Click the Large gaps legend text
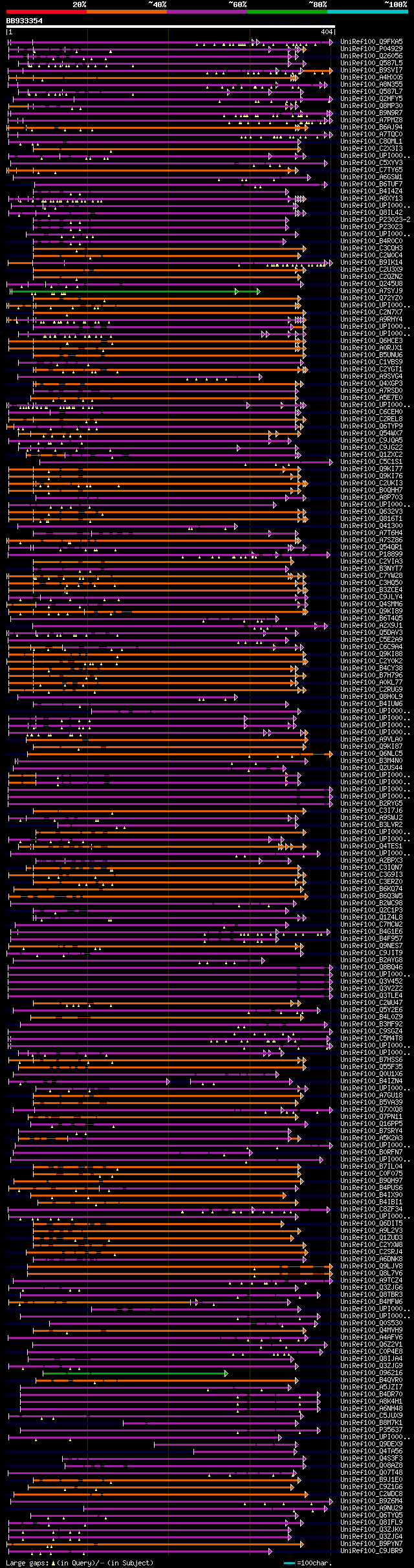The width and height of the screenshot is (414, 1568). tap(78, 1563)
